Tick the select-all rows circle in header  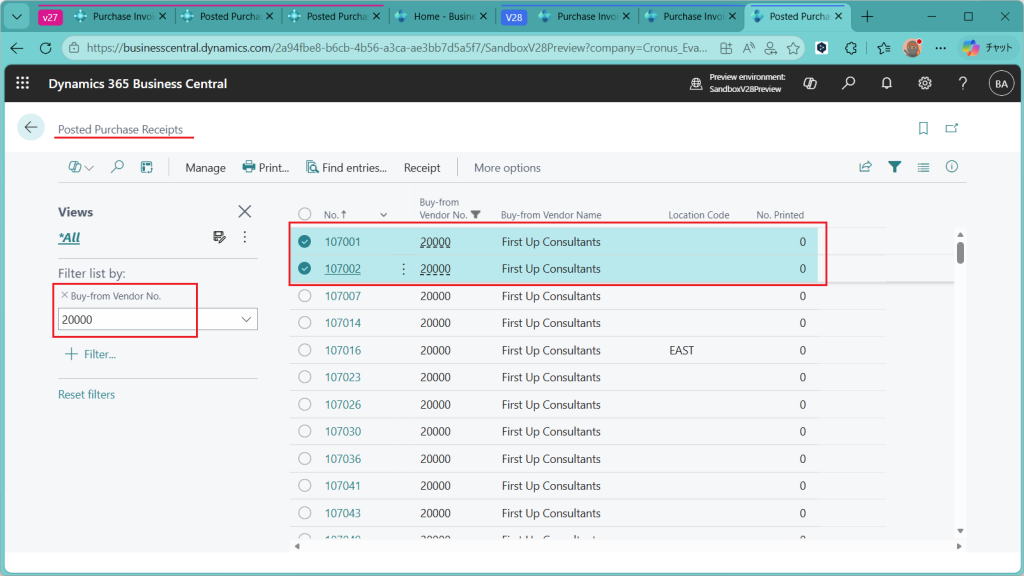305,214
